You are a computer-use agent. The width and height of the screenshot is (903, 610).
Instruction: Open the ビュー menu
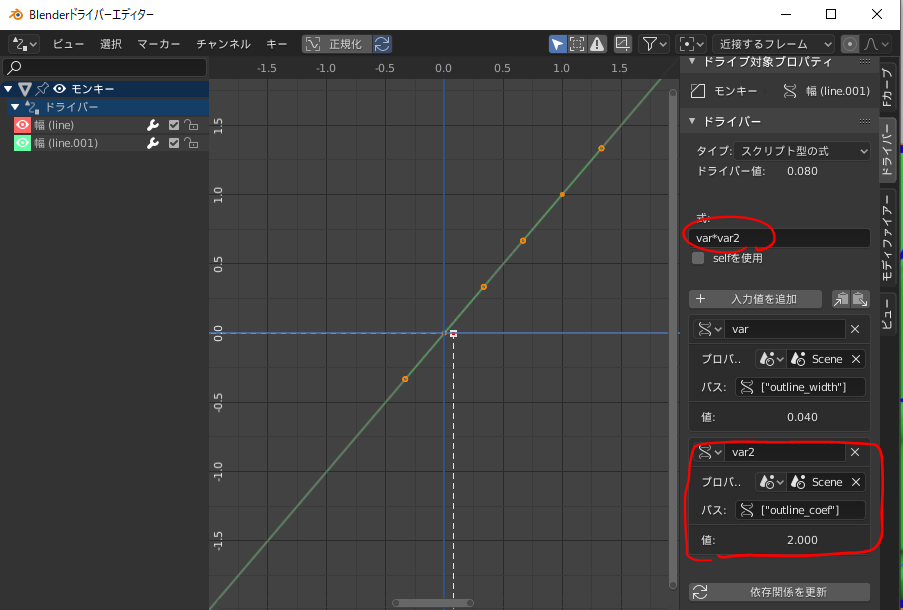click(68, 44)
